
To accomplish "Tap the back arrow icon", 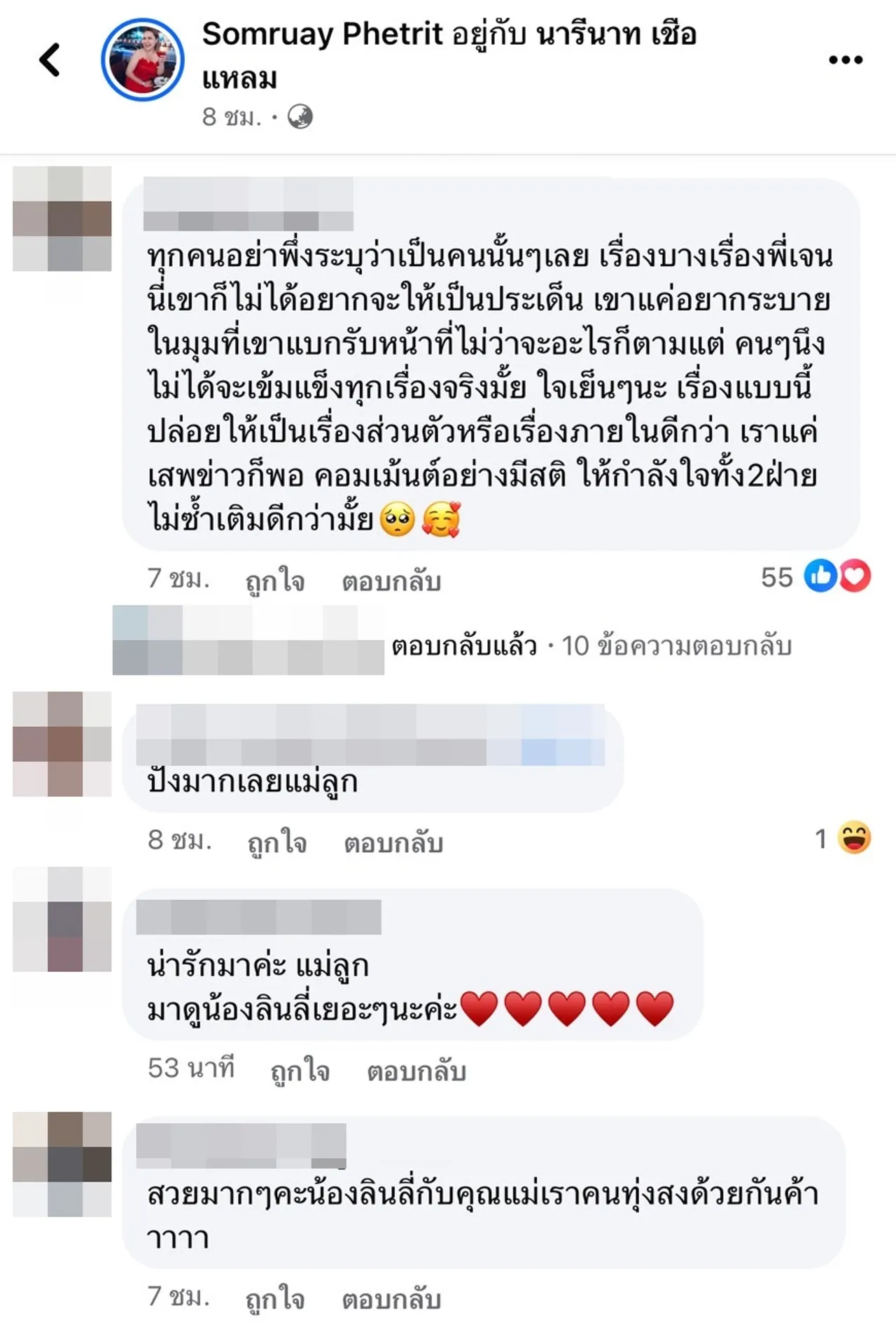I will point(50,60).
